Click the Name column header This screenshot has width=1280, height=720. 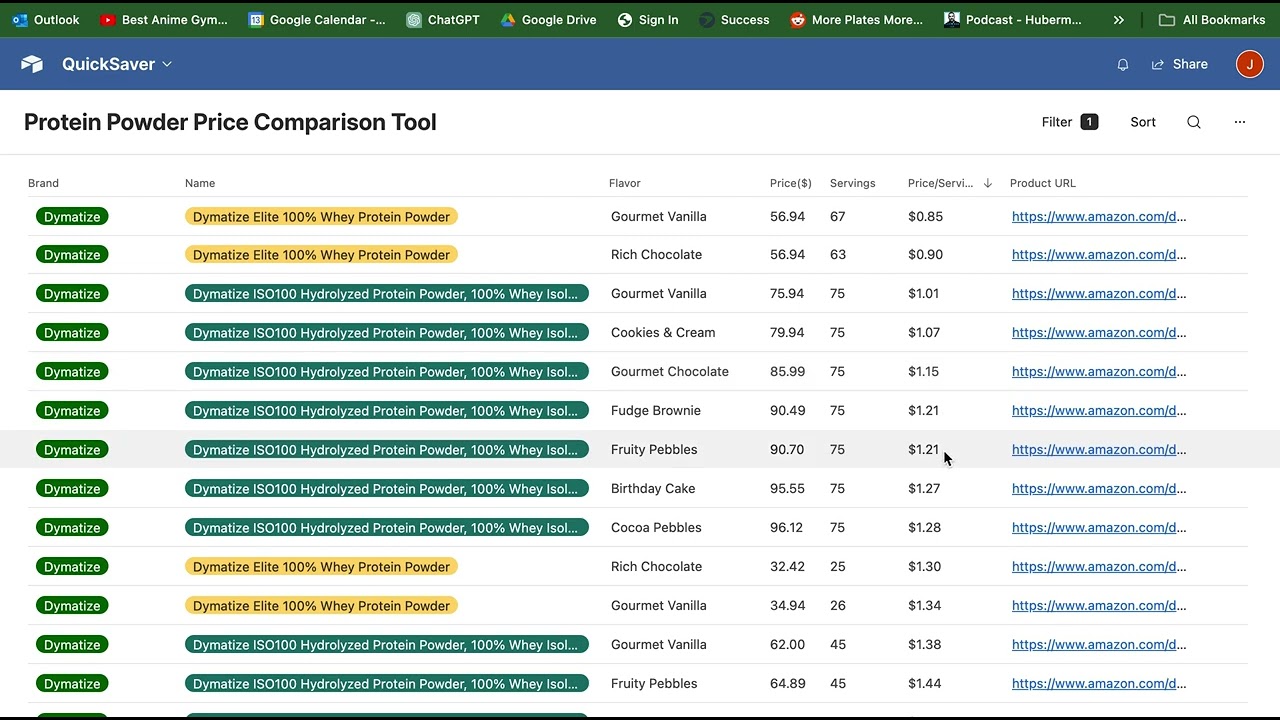pos(200,183)
